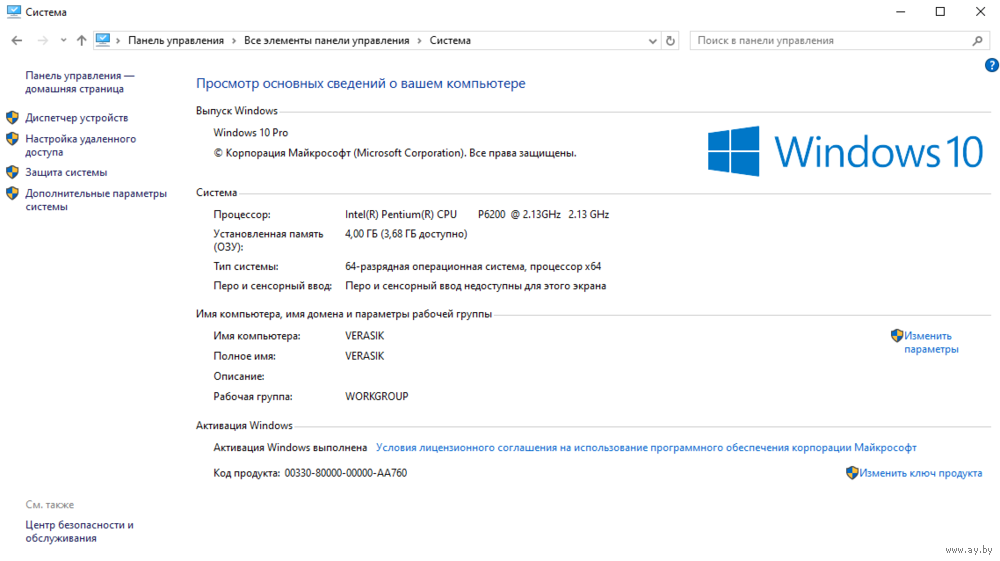The width and height of the screenshot is (1000, 561).
Task: Select the WORKGROUP workgroup value
Action: coord(377,397)
